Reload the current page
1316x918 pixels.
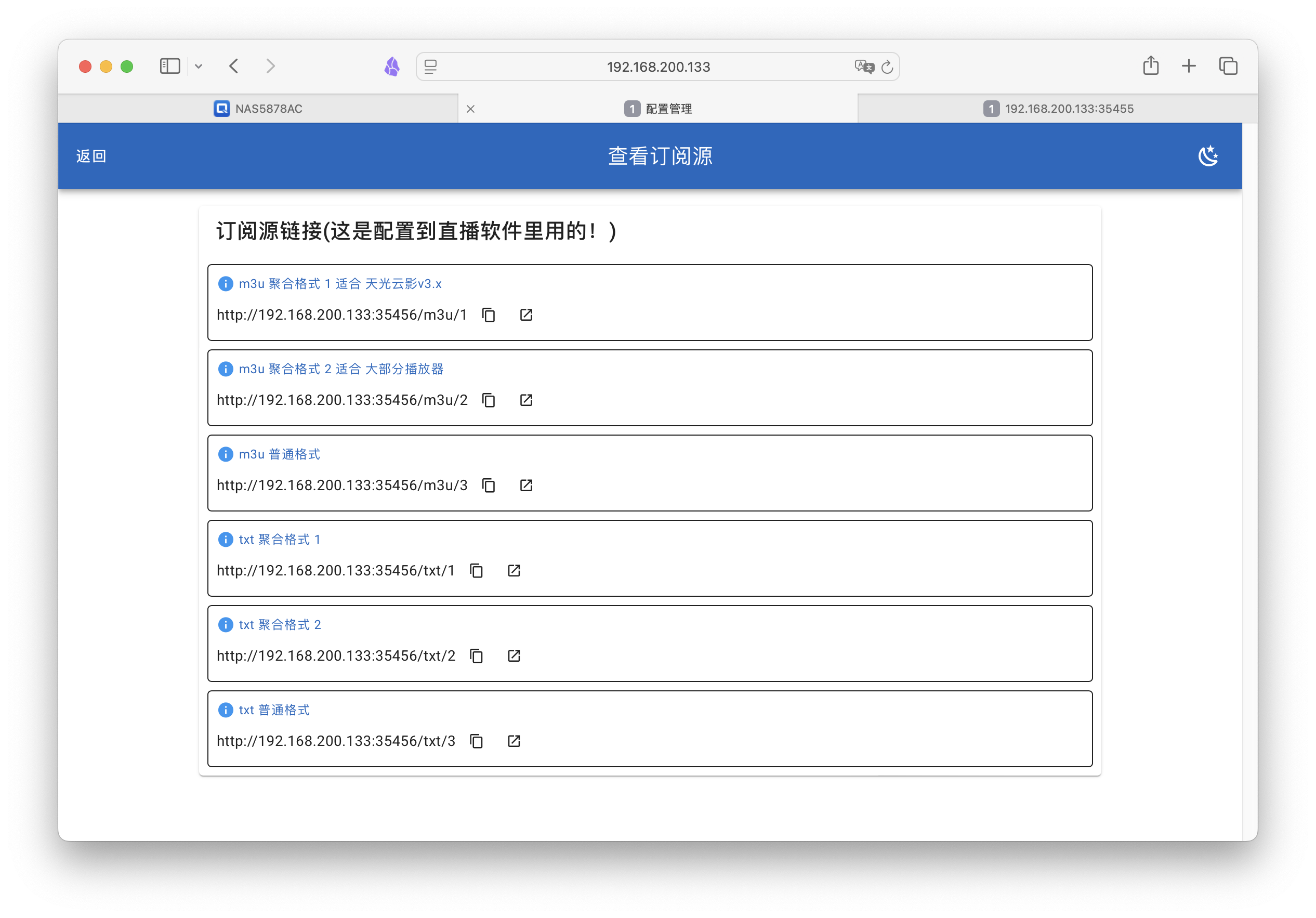887,67
